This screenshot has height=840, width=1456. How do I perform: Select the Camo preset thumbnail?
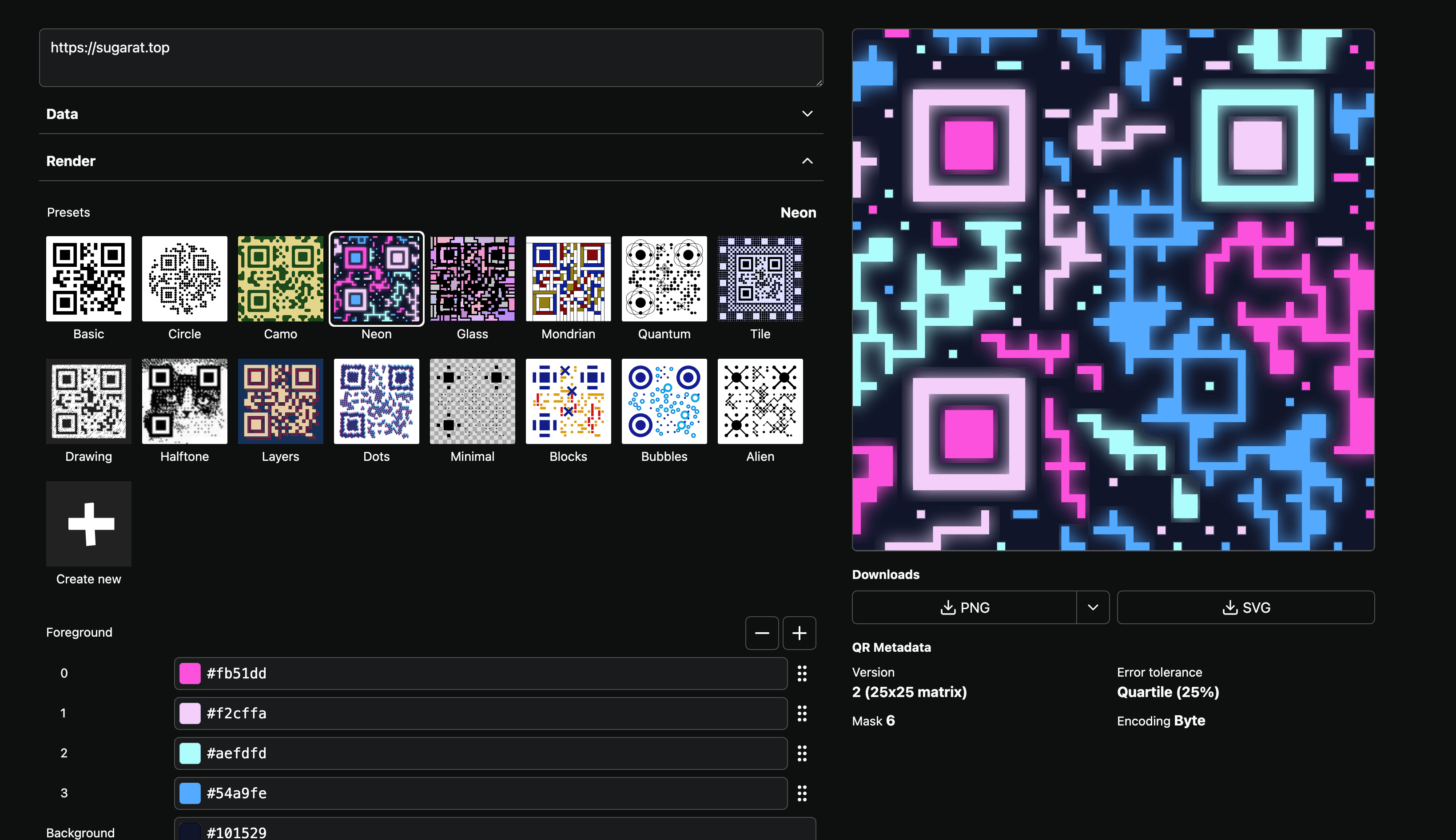pyautogui.click(x=280, y=279)
